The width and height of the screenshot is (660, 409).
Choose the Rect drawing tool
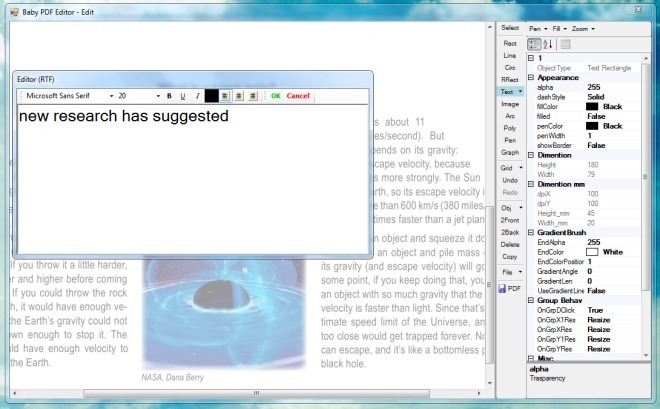click(510, 43)
